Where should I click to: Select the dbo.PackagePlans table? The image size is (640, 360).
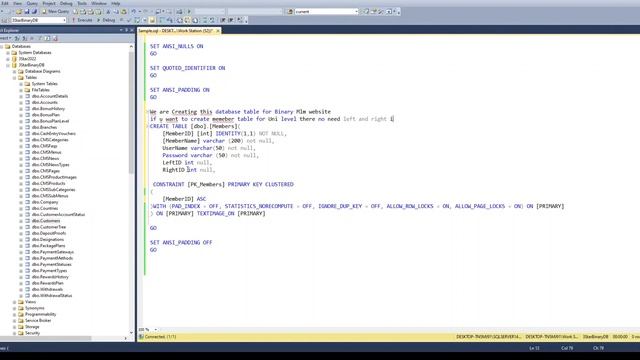[x=48, y=246]
